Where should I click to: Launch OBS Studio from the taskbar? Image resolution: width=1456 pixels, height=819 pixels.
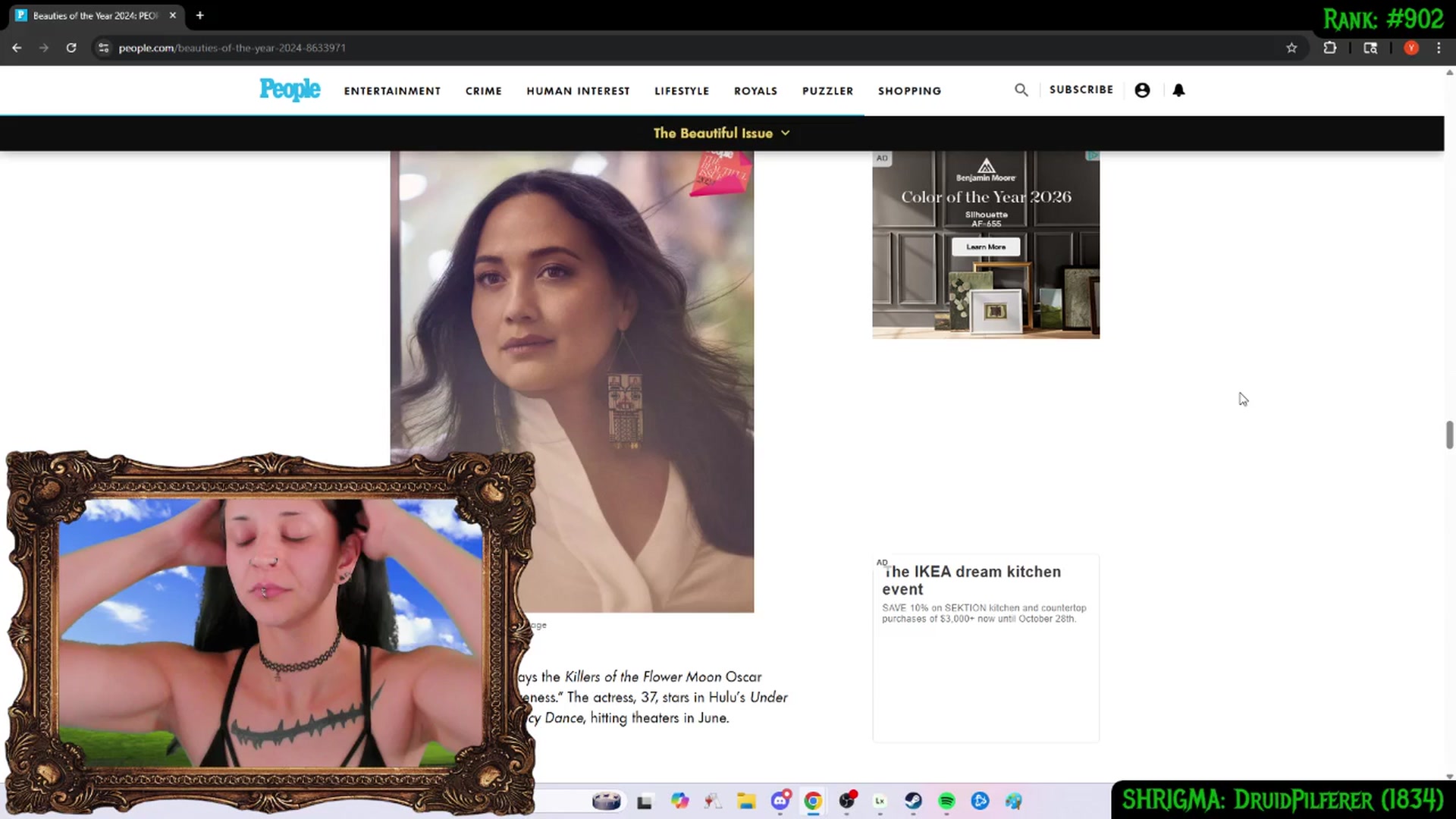click(x=847, y=801)
